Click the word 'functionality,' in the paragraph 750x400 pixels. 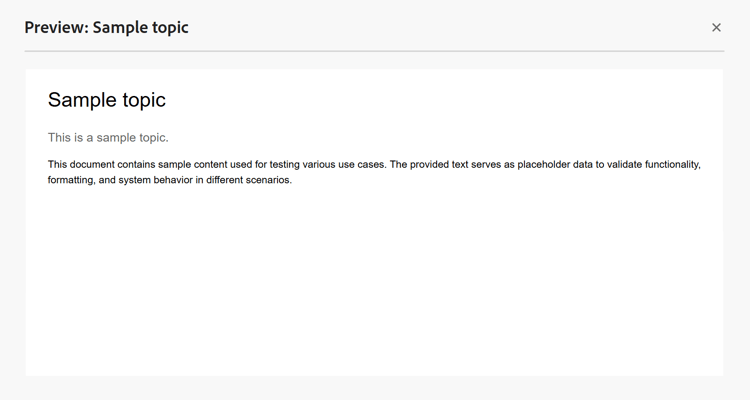pyautogui.click(x=673, y=165)
